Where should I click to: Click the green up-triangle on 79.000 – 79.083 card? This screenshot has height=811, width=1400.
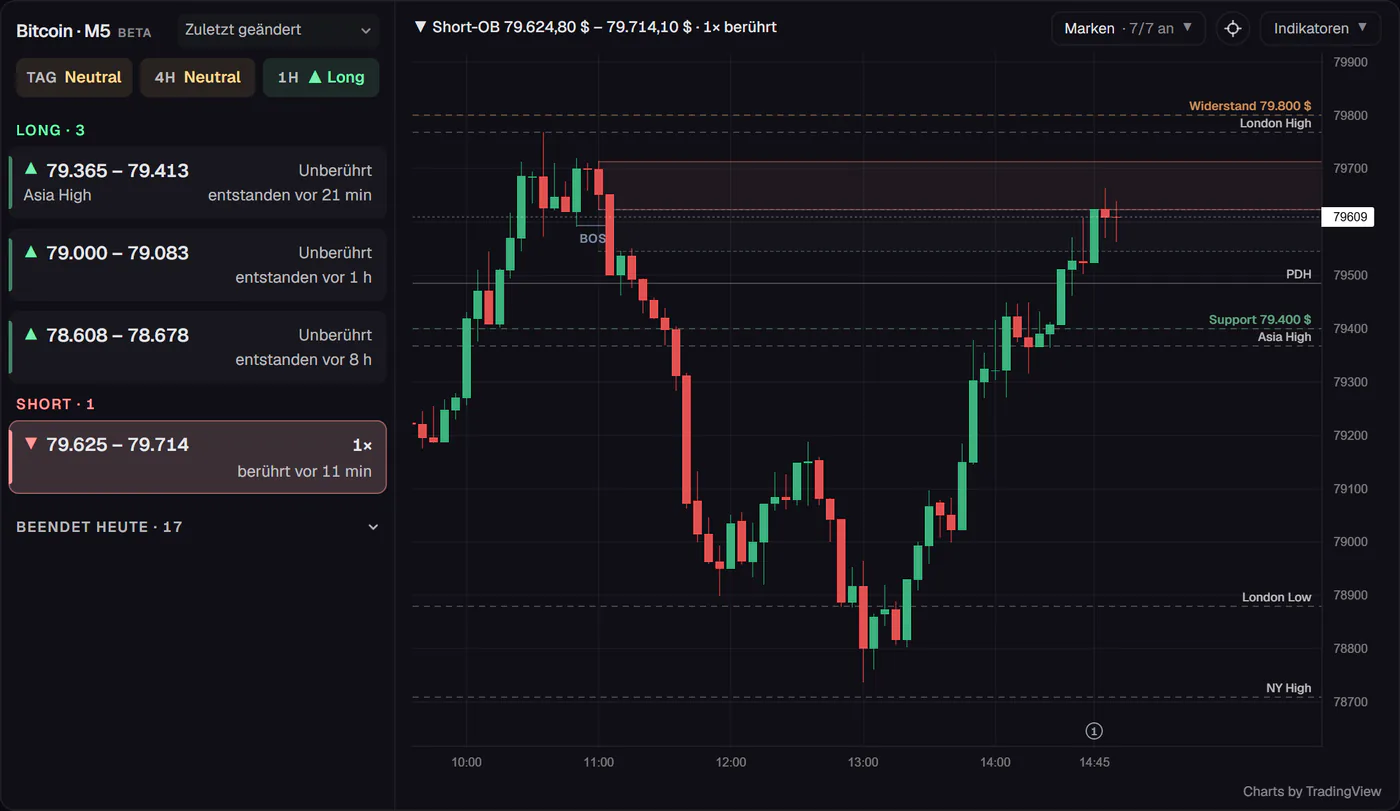coord(31,252)
